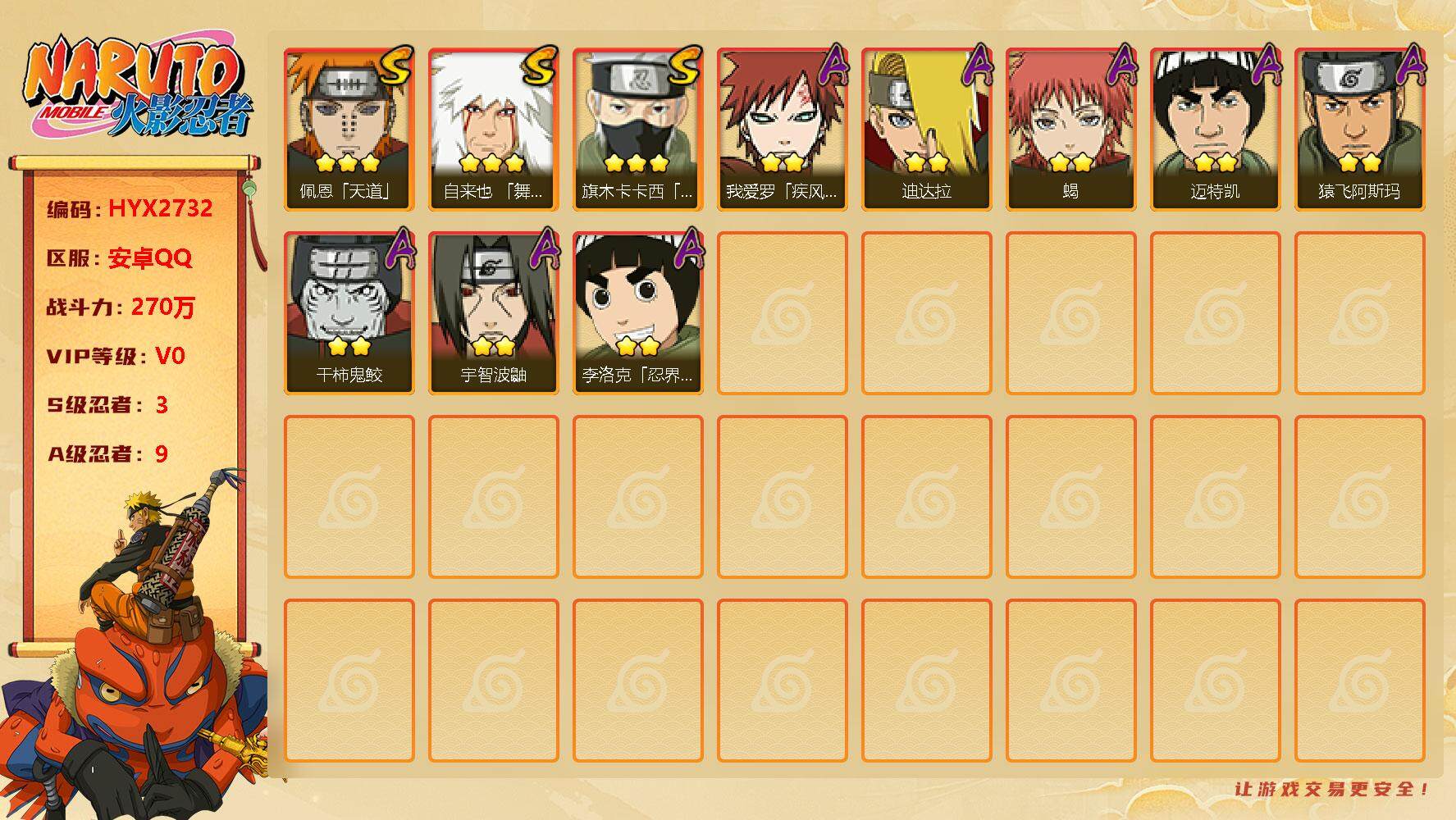Viewport: 1456px width, 820px height.
Task: Select the 李洛克「忍界」 ninja card
Action: (x=637, y=313)
